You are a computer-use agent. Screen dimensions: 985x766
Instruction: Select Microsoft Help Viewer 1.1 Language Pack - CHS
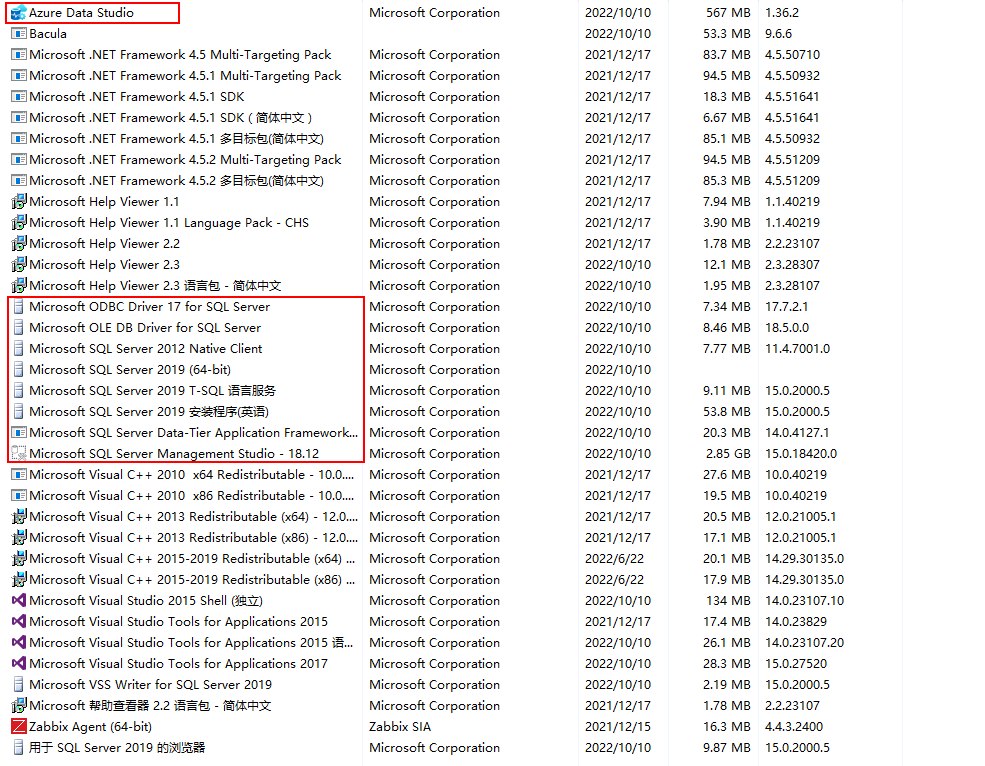(169, 223)
